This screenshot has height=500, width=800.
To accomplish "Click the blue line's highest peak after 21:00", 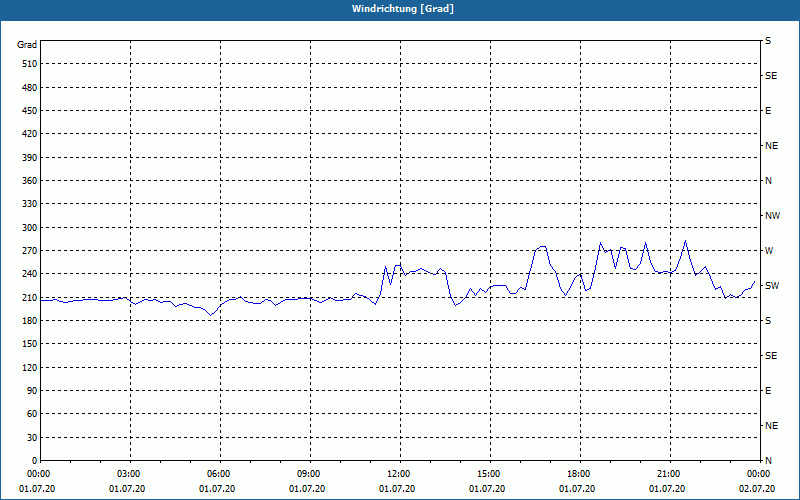I will click(685, 241).
